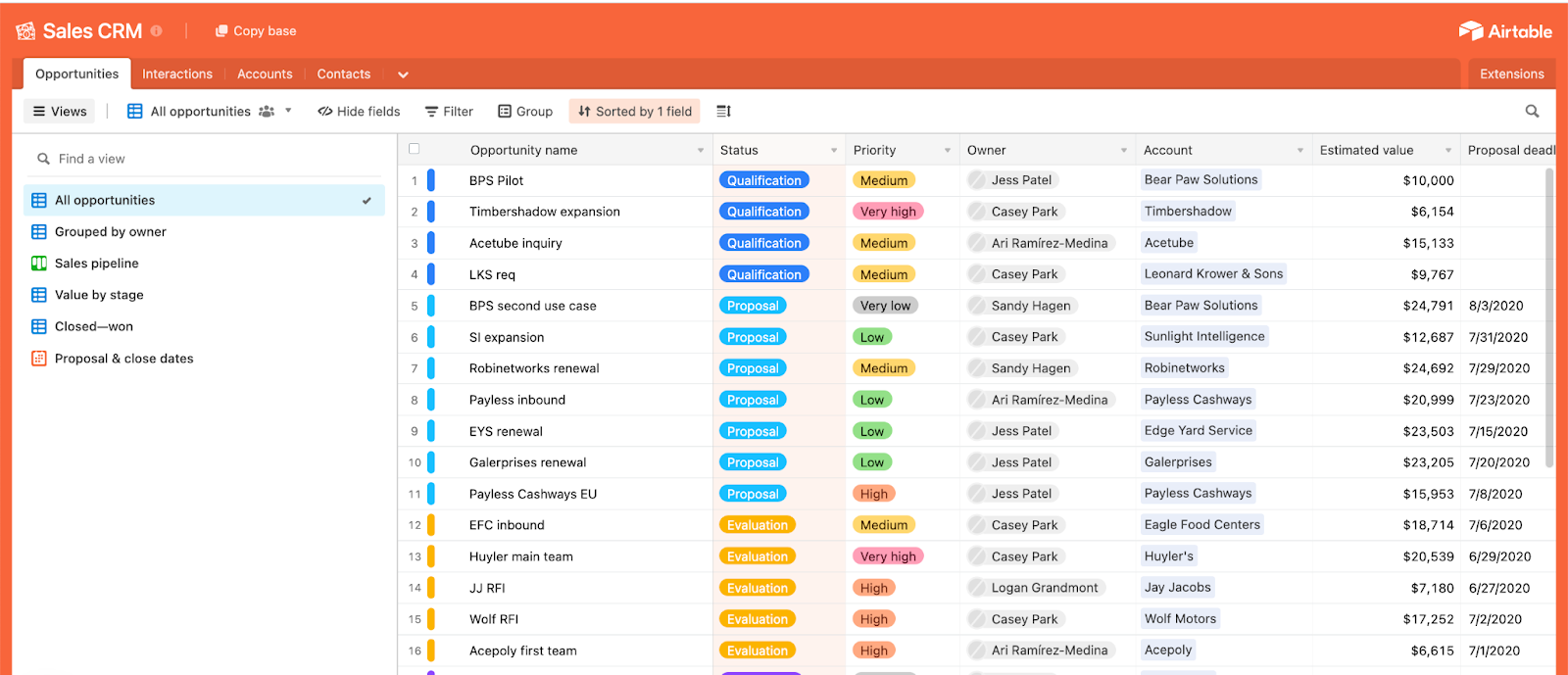Click the Galerprises renewal opportunity name

pyautogui.click(x=527, y=462)
